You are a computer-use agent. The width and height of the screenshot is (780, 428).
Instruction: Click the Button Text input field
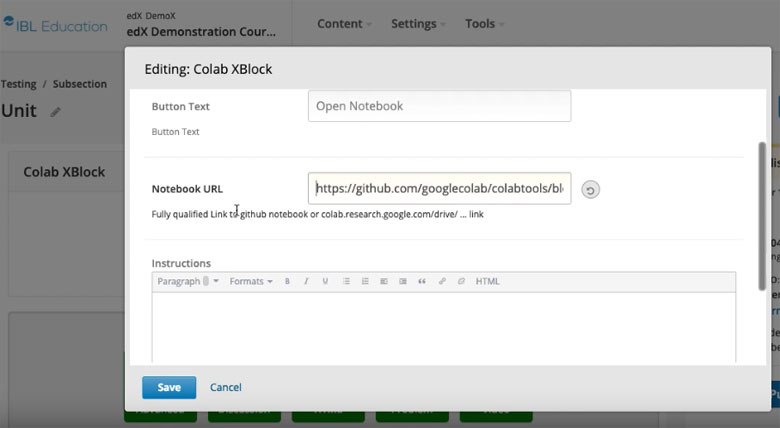click(439, 106)
